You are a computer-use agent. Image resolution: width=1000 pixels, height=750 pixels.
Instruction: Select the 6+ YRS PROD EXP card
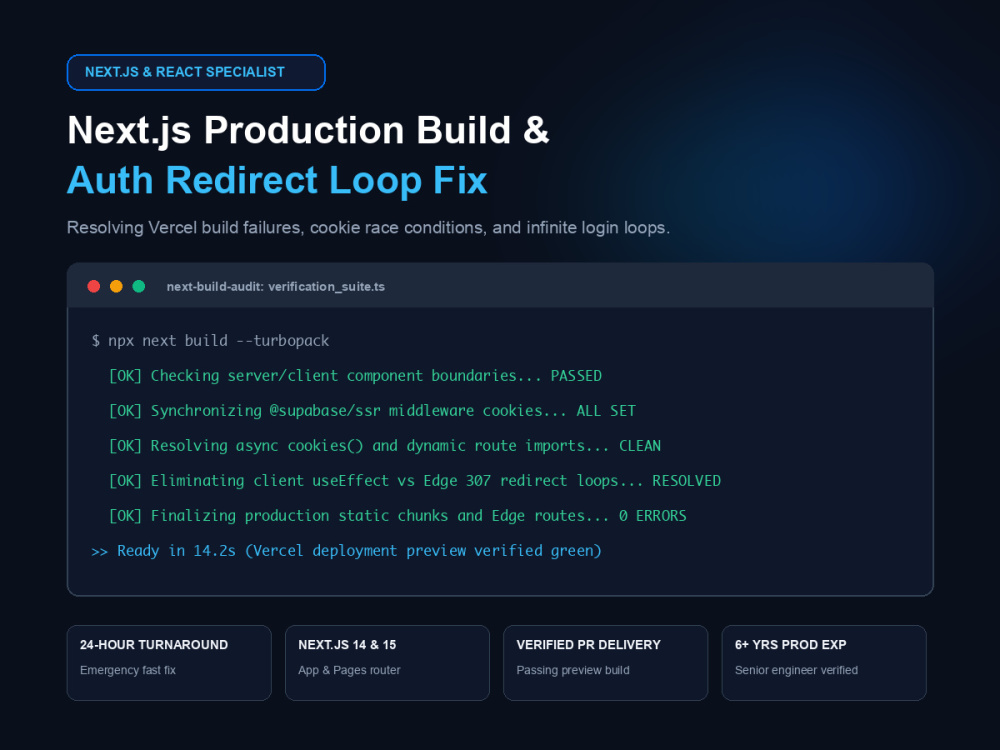(x=824, y=663)
